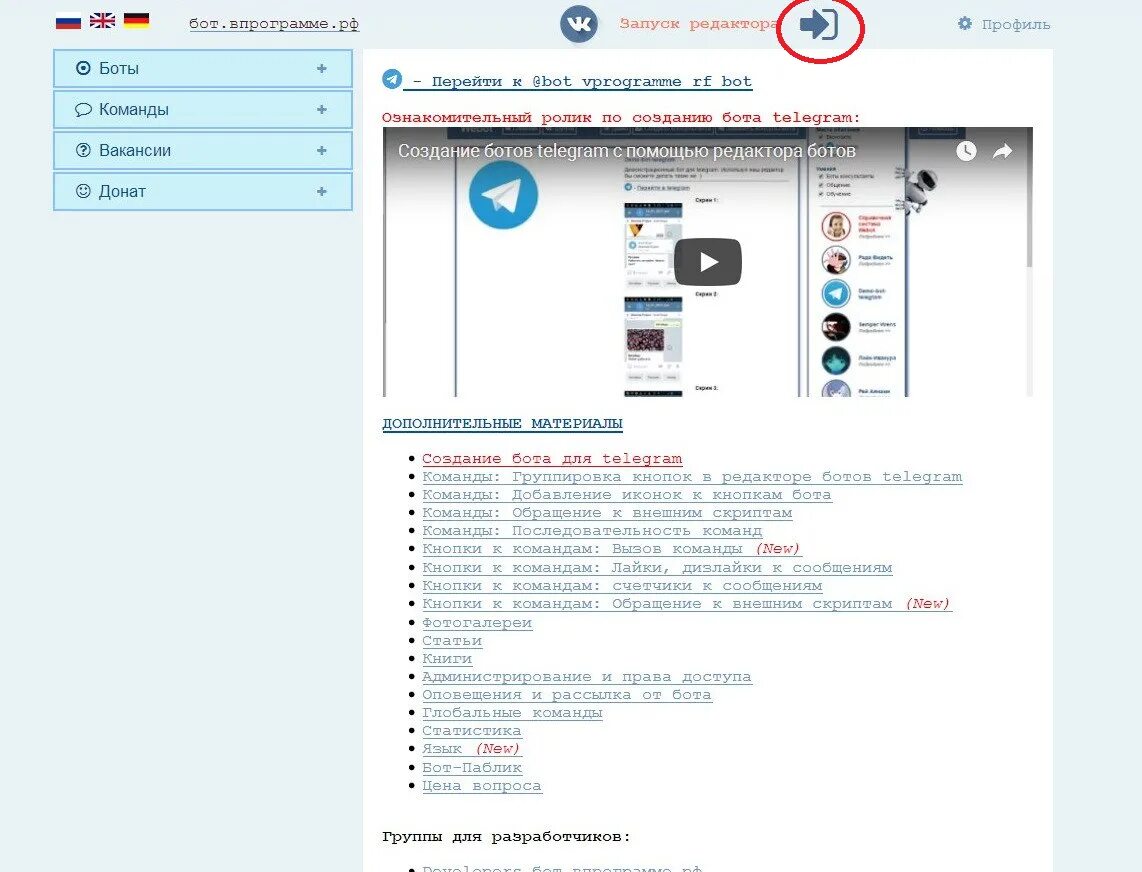Open ДОПОЛНИТЕЛЬНЫЕ МАТЕРИАЛЫ heading link
Viewport: 1142px width, 872px height.
(x=503, y=423)
